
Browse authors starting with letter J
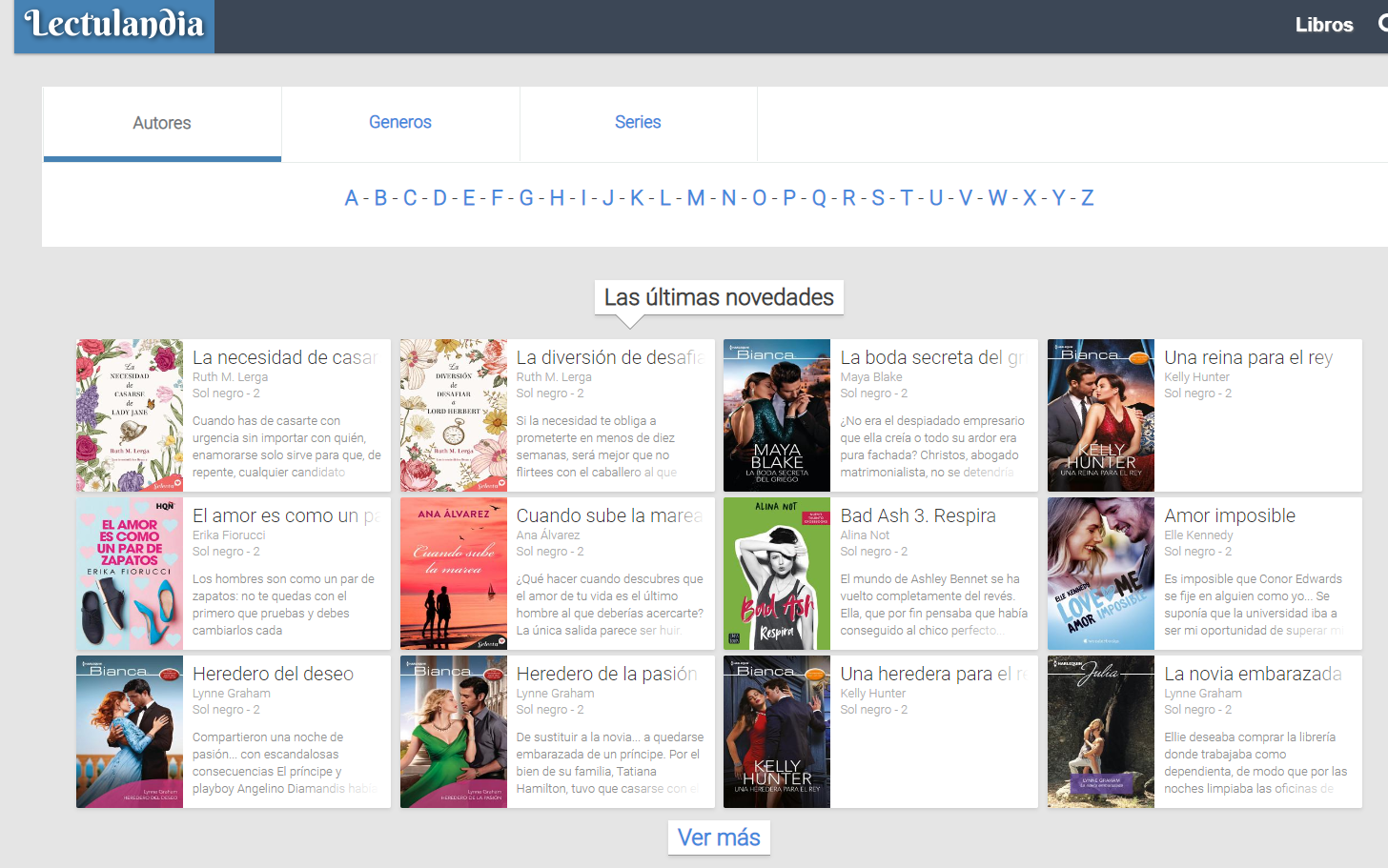point(608,198)
